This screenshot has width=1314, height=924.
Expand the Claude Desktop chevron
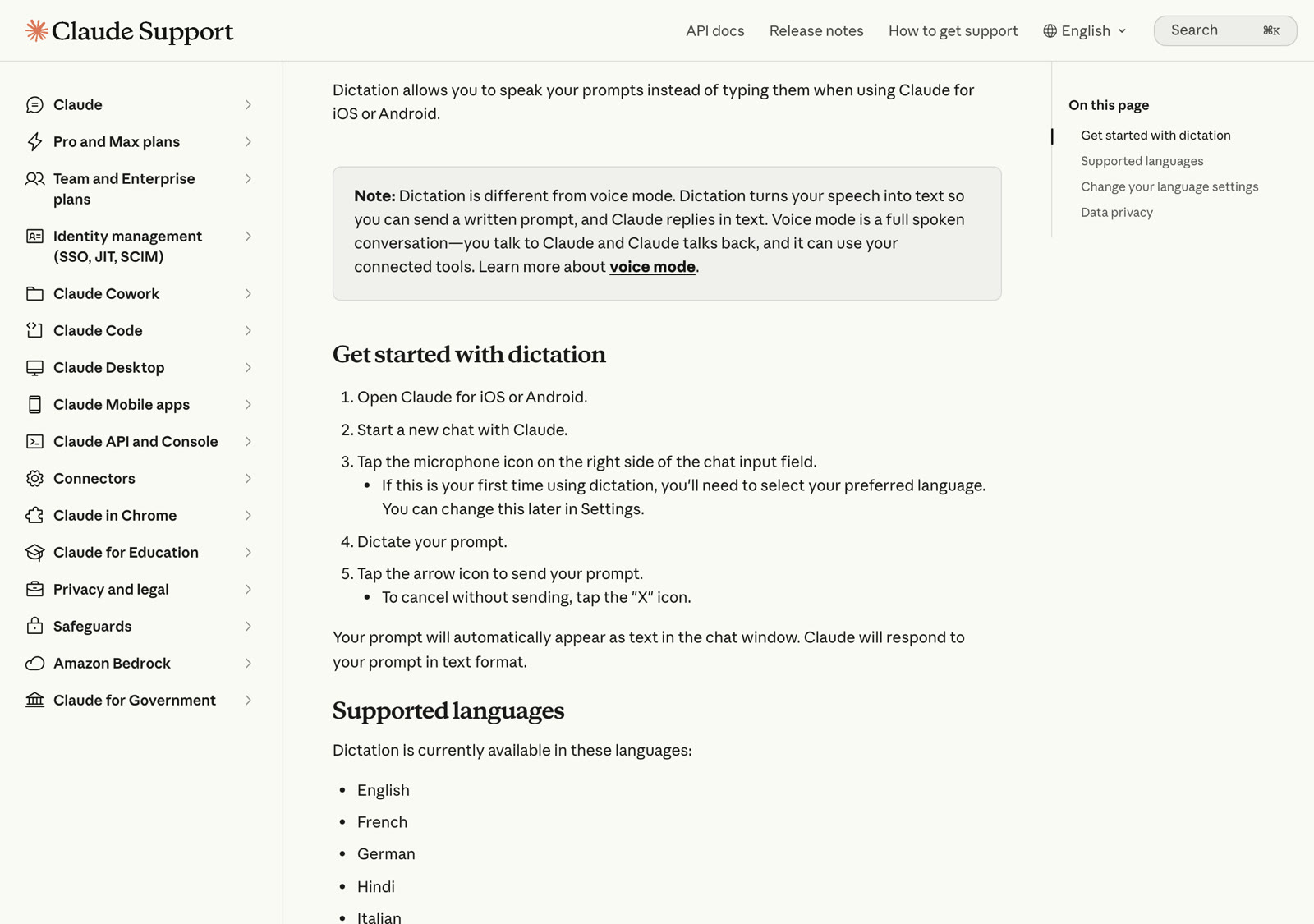click(x=248, y=367)
